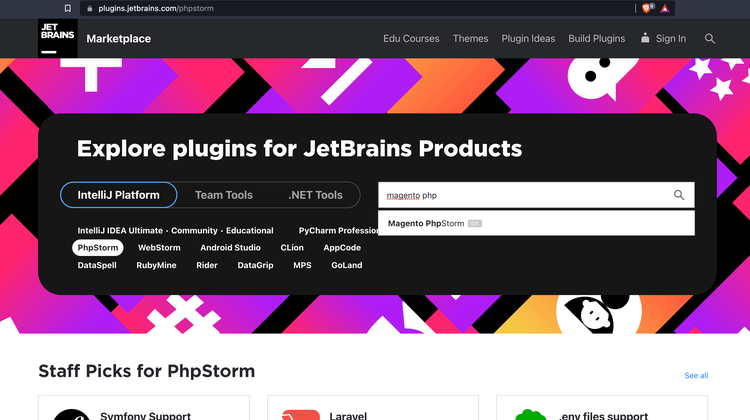Open Themes in the header

[470, 39]
